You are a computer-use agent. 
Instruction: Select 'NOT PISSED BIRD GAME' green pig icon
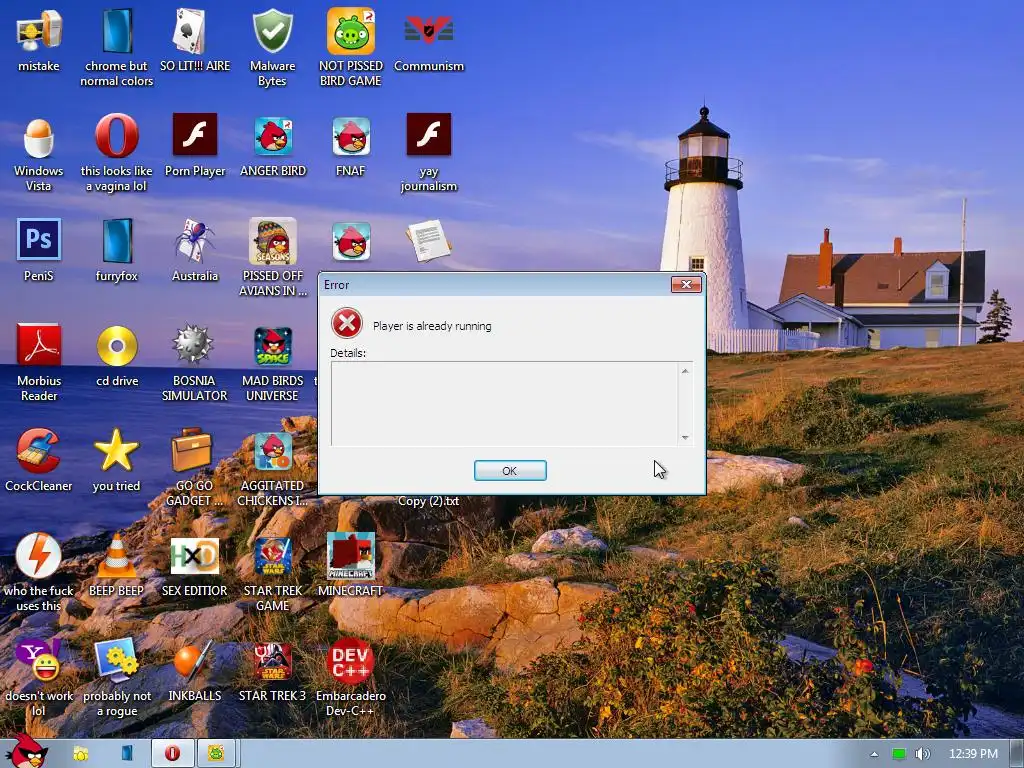[x=351, y=31]
